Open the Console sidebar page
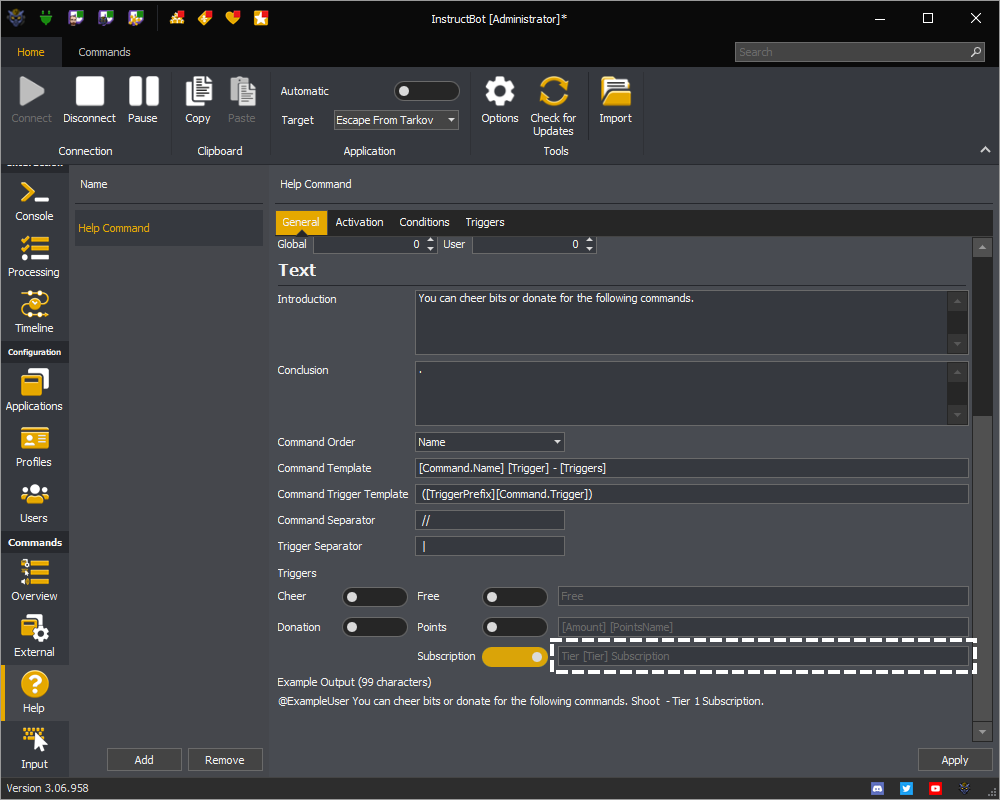This screenshot has height=800, width=1000. pos(34,201)
